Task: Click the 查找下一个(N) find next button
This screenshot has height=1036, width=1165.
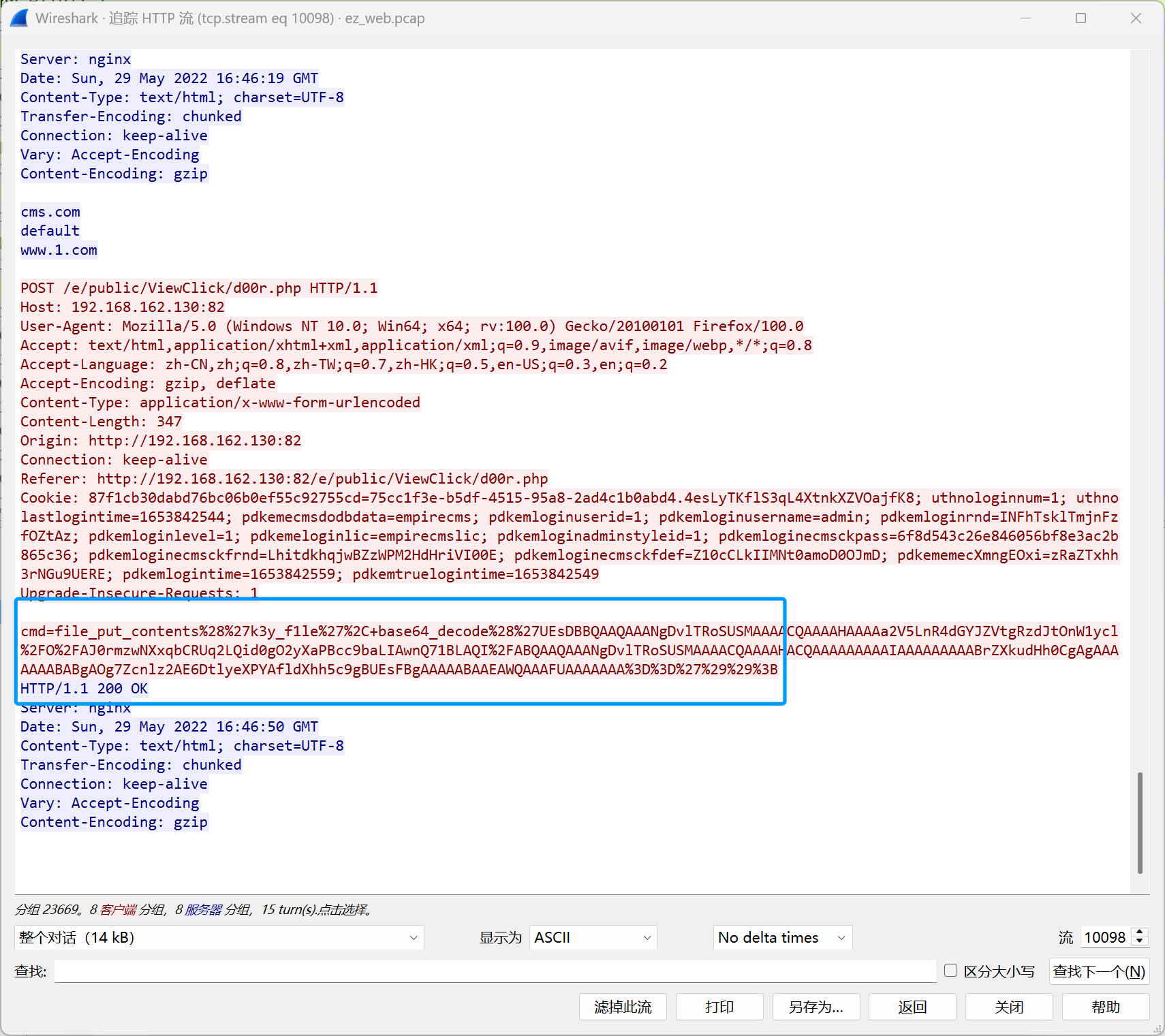Action: click(1100, 971)
